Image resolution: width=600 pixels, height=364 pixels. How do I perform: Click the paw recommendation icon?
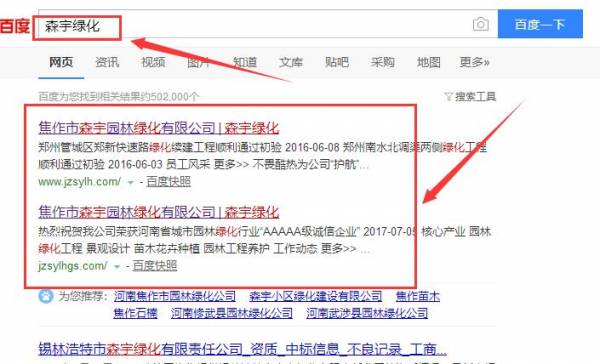(46, 296)
